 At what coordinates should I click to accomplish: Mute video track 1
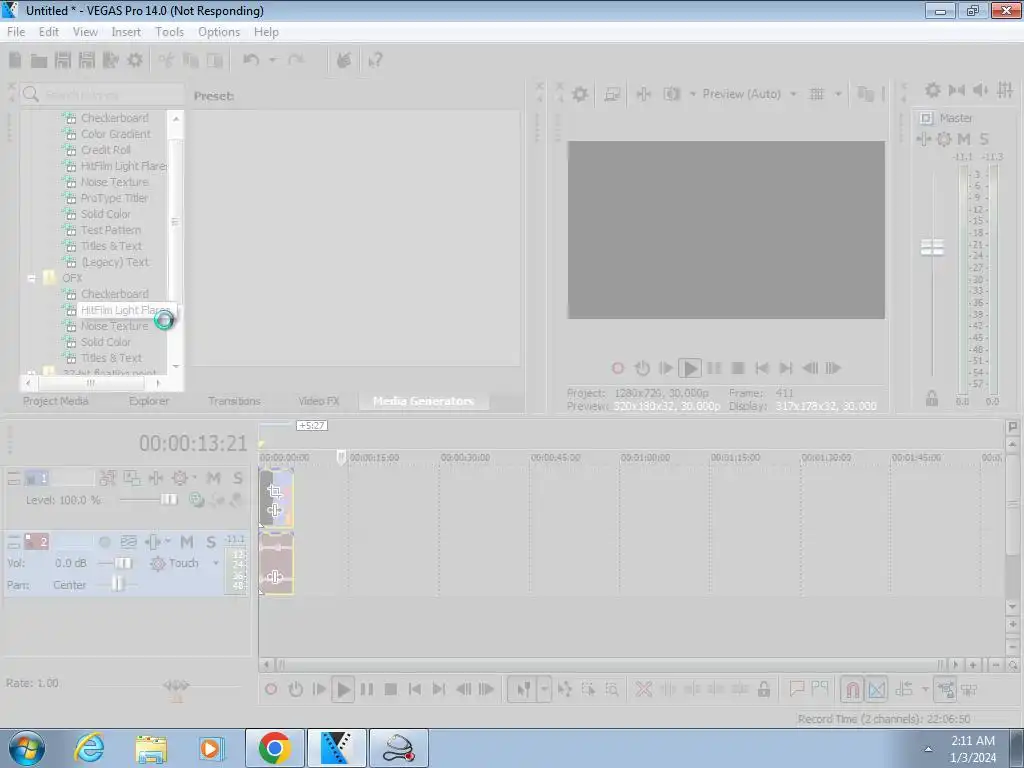(x=214, y=478)
